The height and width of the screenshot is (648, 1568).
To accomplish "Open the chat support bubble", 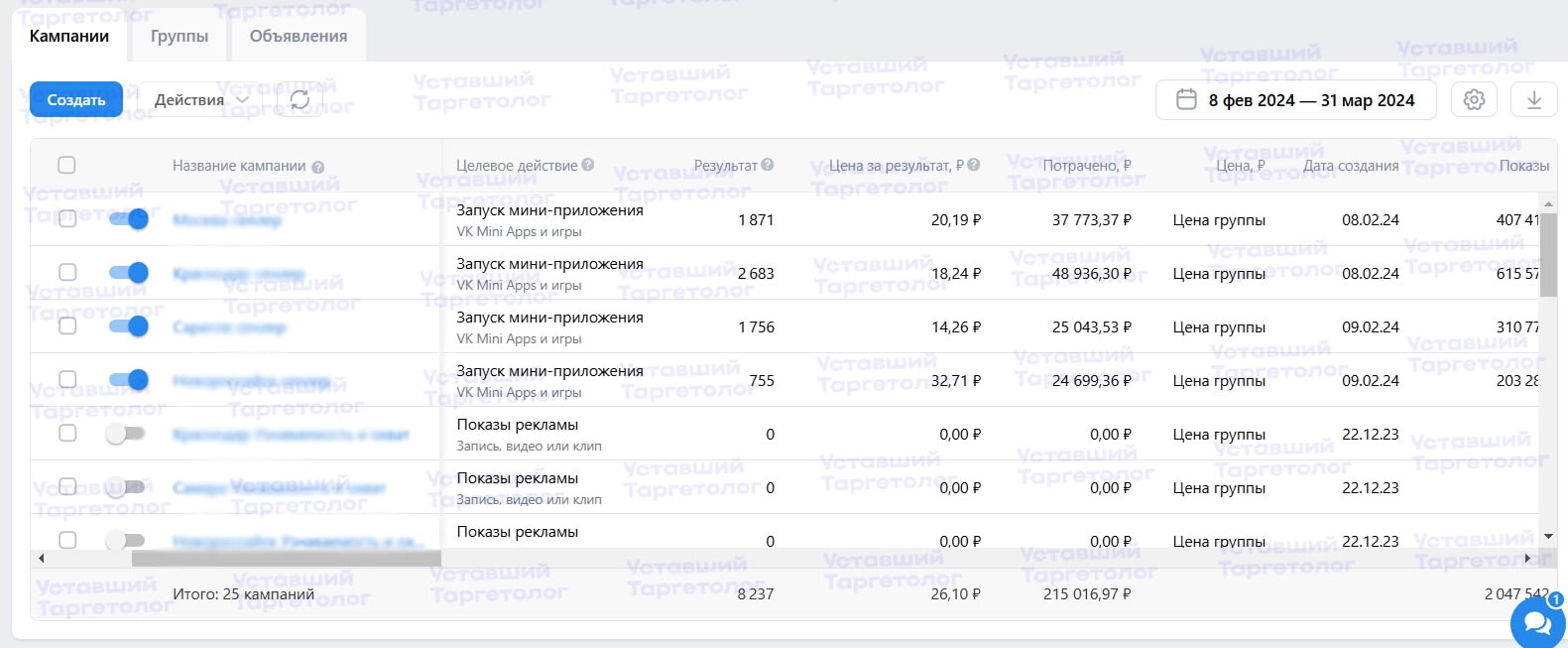I will (1537, 622).
